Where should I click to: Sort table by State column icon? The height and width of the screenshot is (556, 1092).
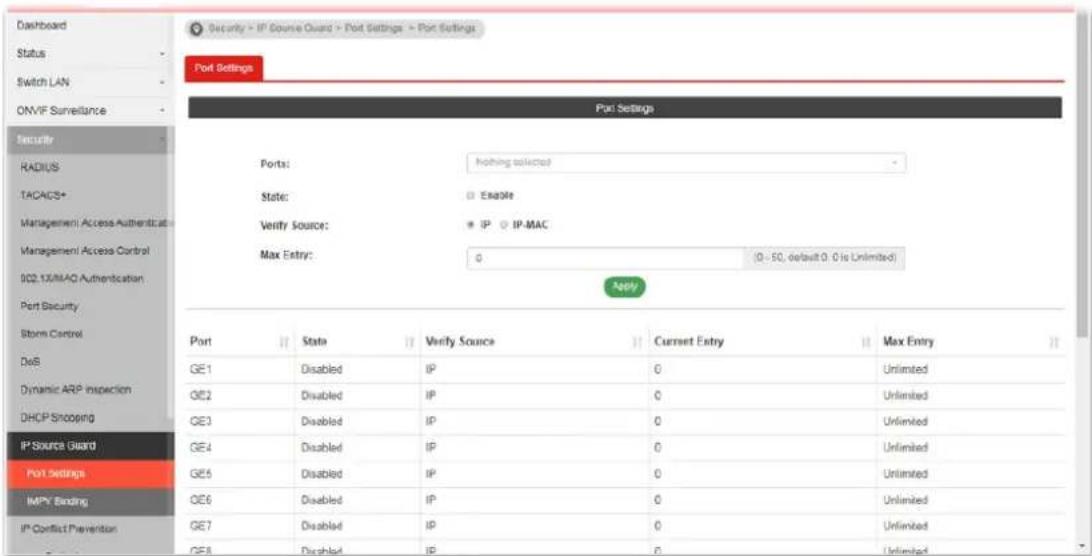click(408, 342)
